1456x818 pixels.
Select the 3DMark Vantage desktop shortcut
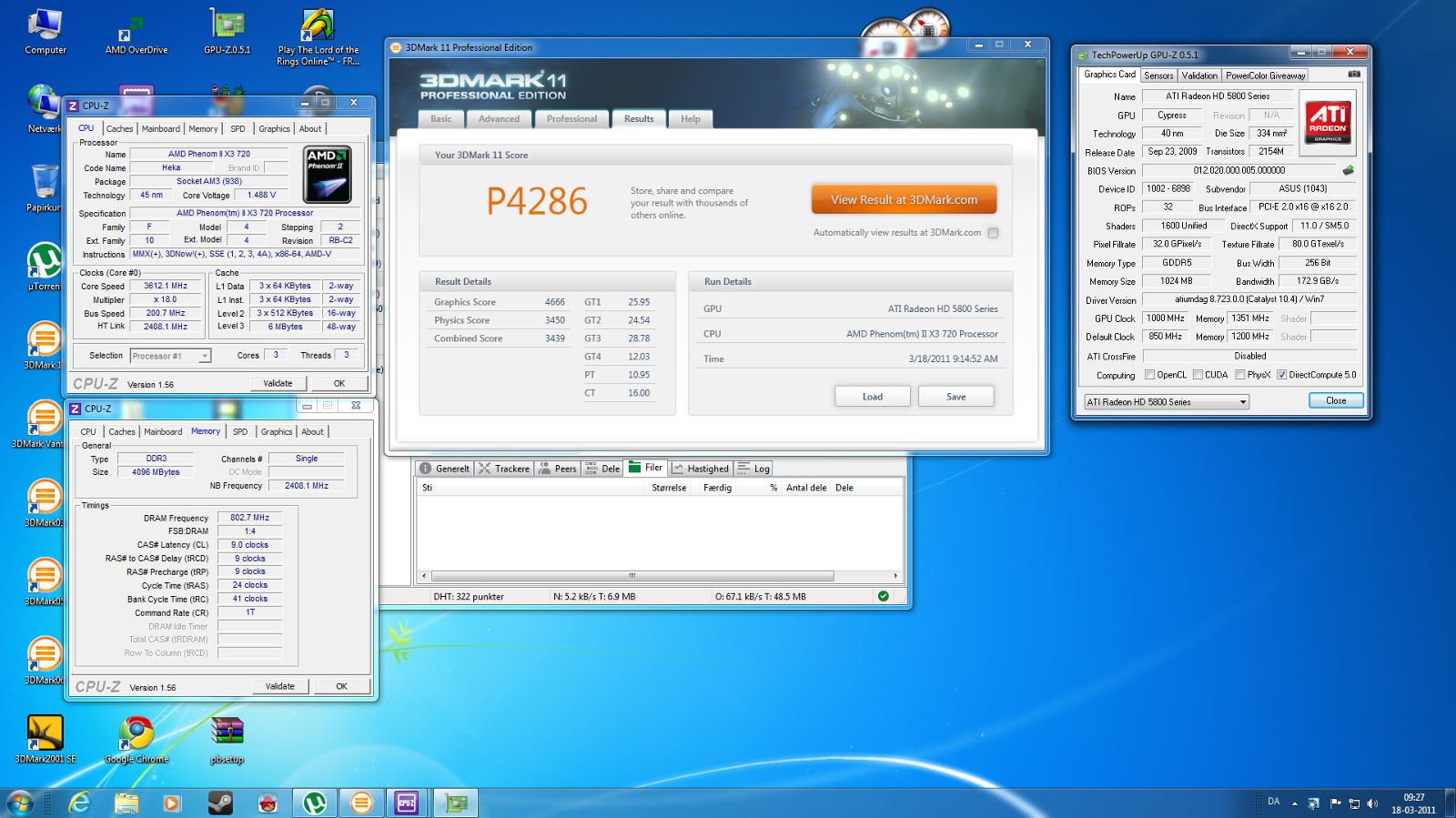click(x=42, y=425)
